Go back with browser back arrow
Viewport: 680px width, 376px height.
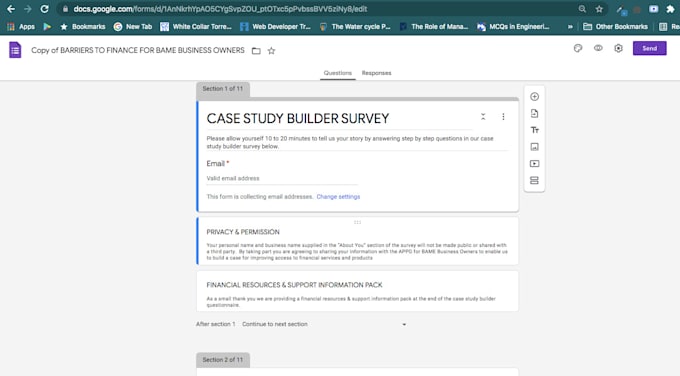[11, 9]
